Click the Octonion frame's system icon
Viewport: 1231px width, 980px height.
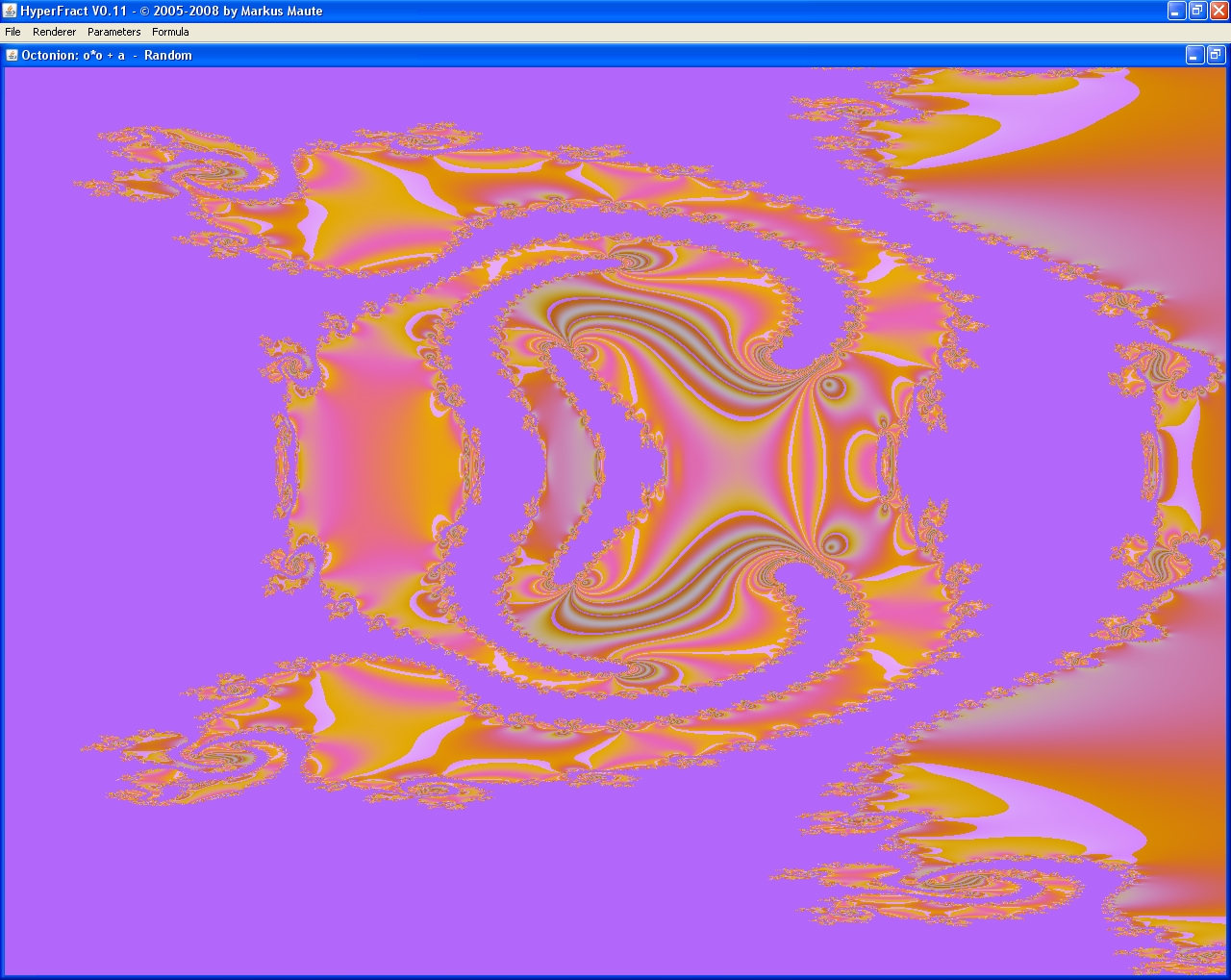point(13,55)
